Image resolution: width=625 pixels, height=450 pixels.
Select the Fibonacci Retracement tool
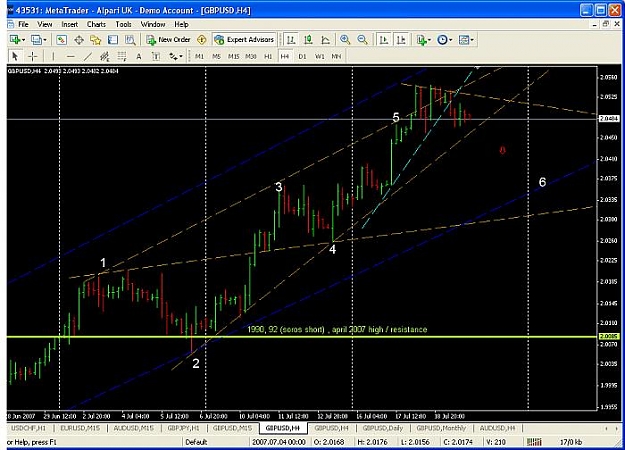tap(122, 56)
